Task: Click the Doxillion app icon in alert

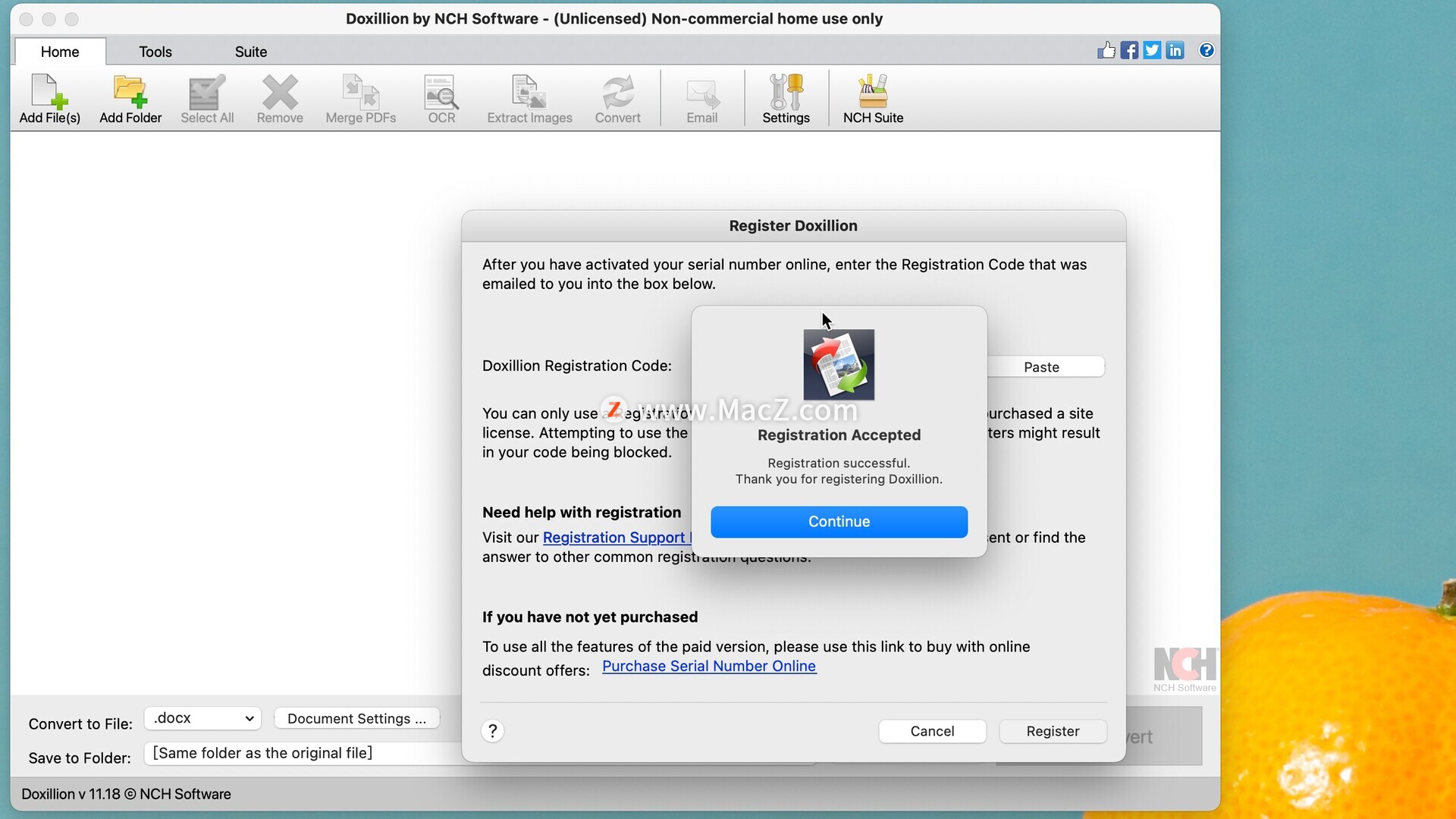Action: (839, 364)
